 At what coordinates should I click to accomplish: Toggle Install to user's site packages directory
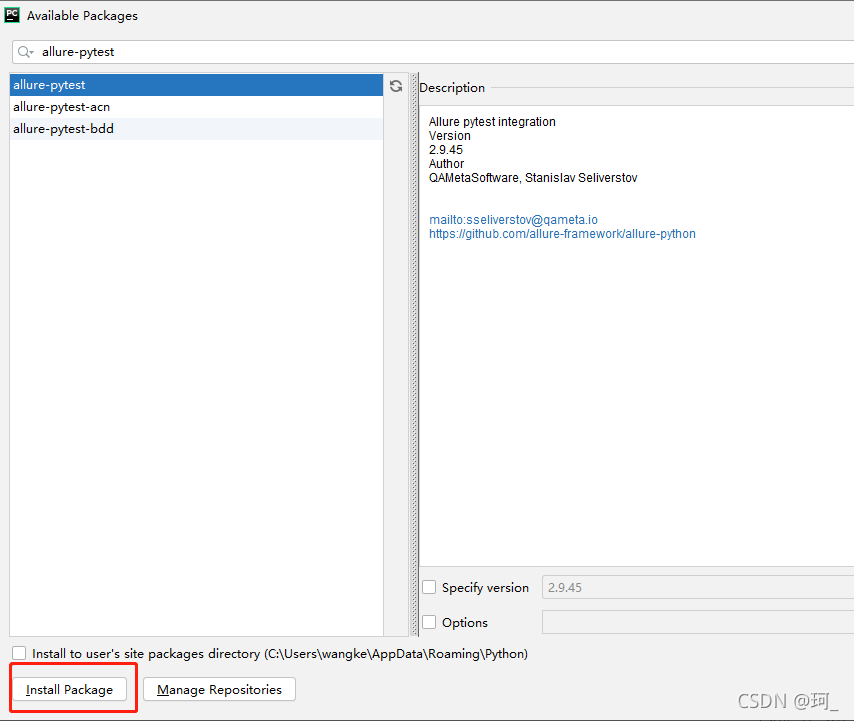point(19,653)
